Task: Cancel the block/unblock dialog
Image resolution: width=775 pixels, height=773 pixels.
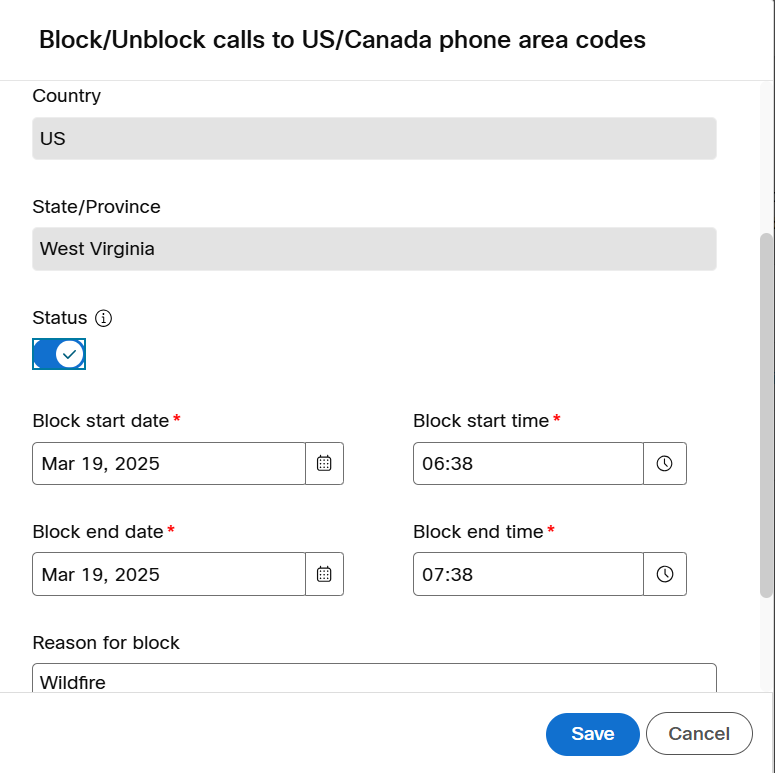Action: (x=699, y=734)
